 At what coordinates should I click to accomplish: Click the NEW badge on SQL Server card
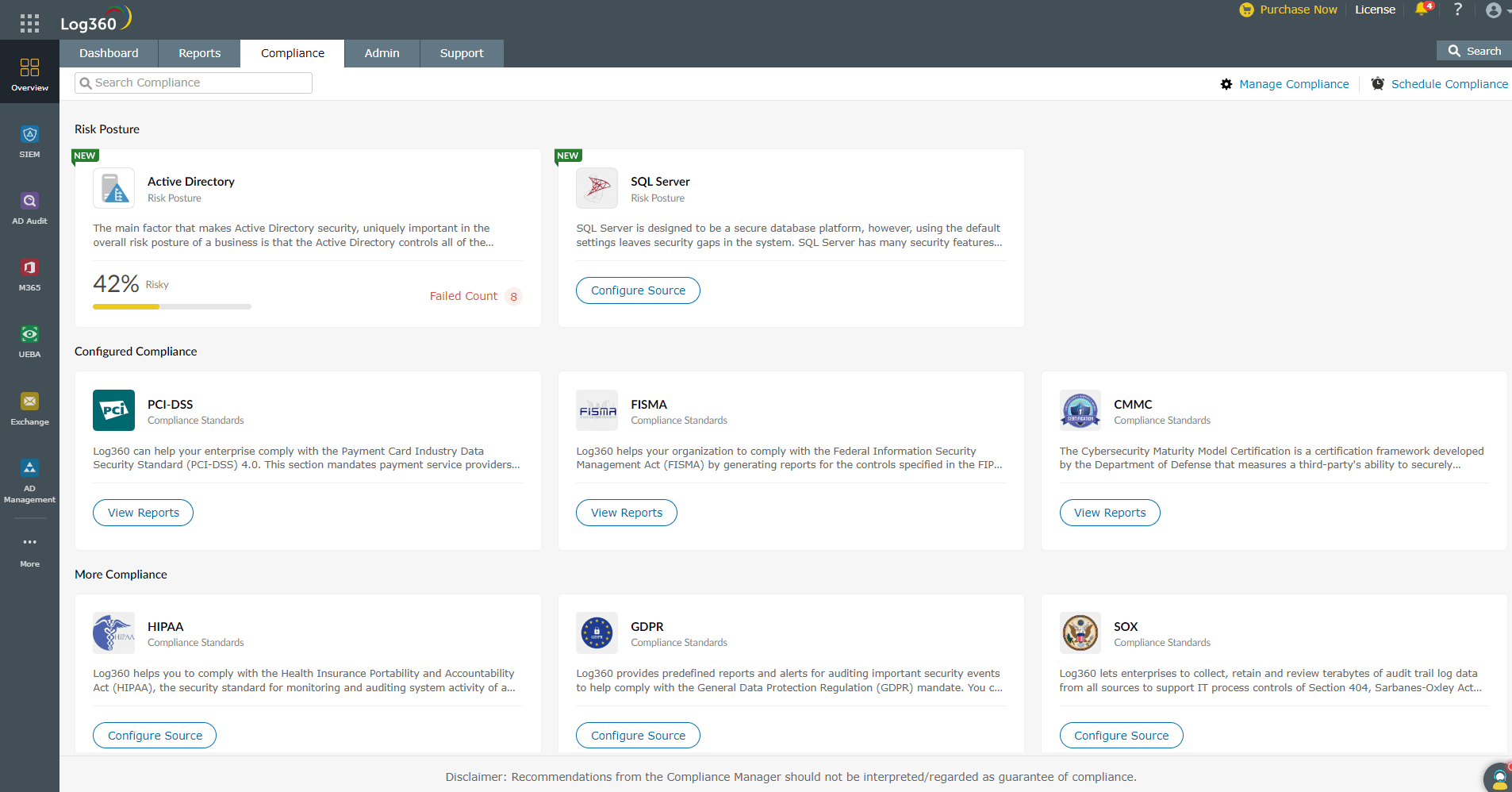pyautogui.click(x=568, y=156)
